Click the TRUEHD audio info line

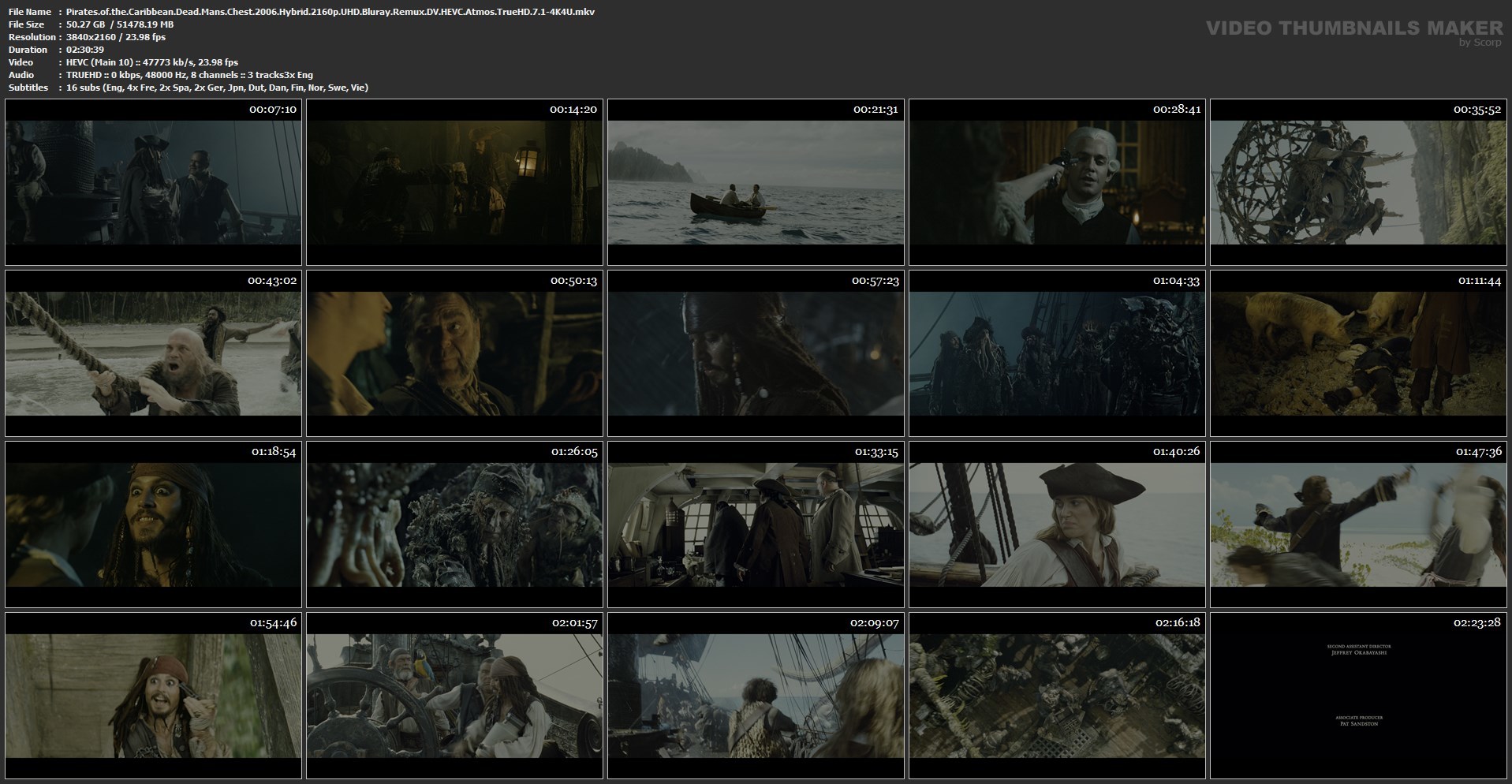coord(189,75)
